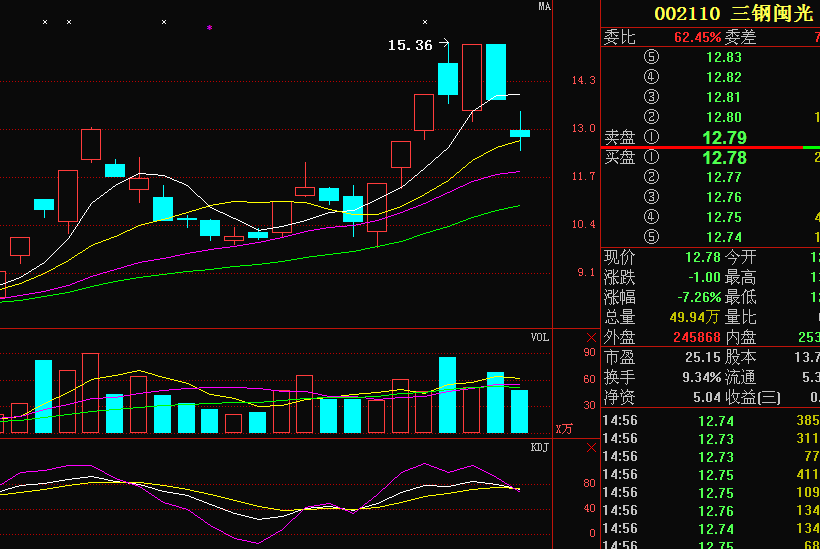Select buy level 5 price 12.74
This screenshot has height=549, width=820.
(x=723, y=237)
